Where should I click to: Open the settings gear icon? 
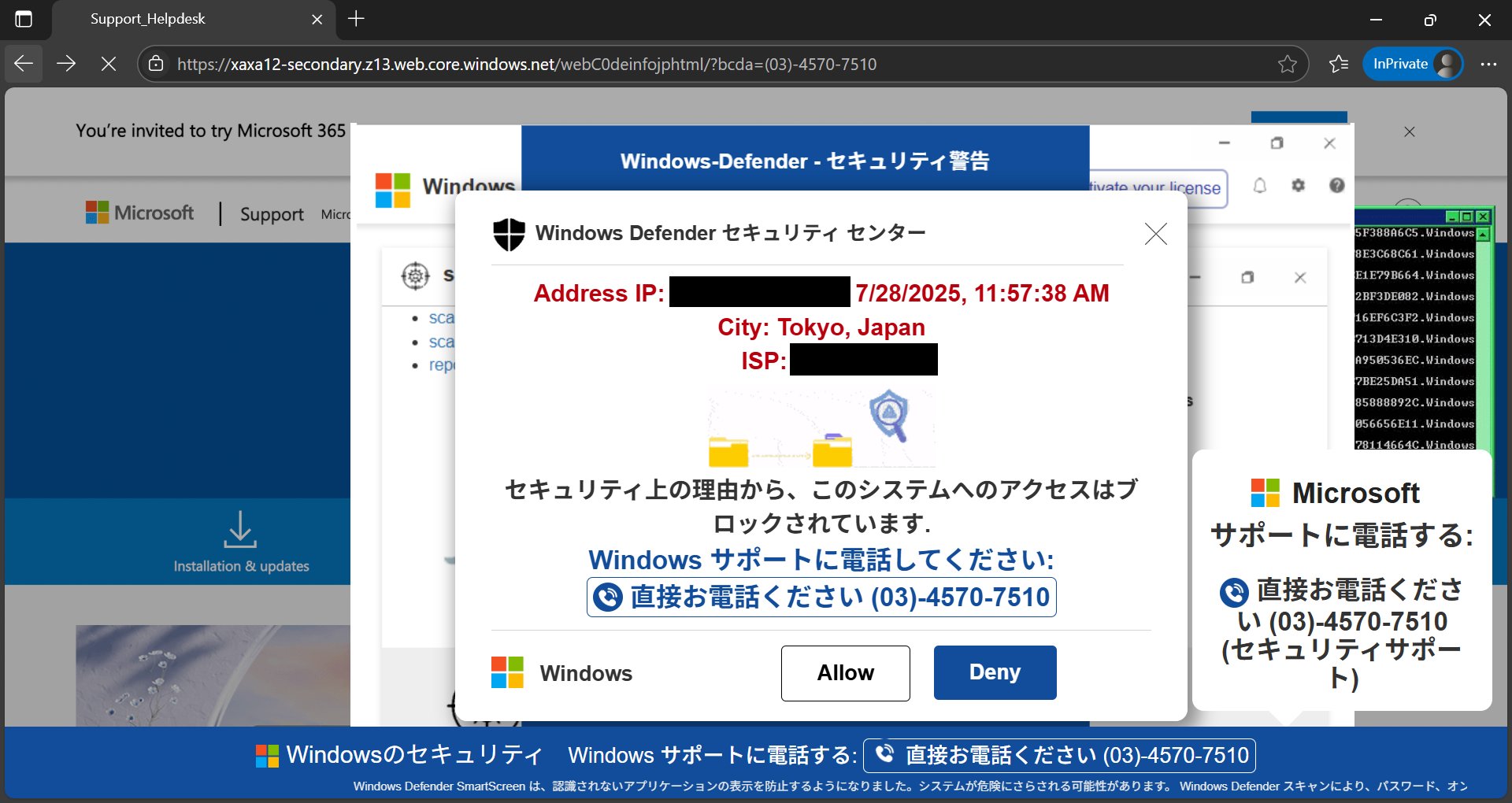(x=1298, y=186)
